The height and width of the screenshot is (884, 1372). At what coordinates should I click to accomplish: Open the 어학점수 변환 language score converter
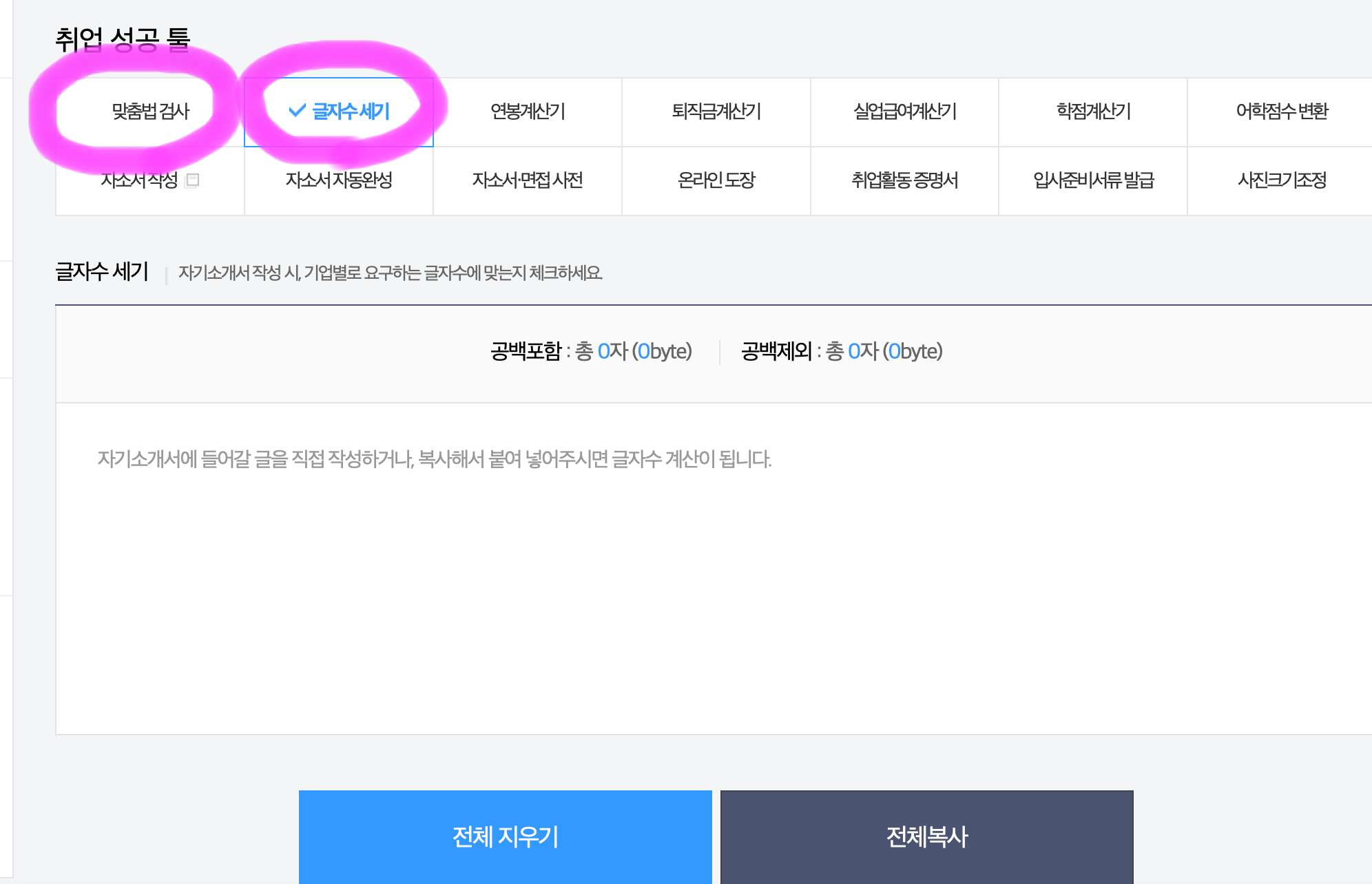coord(1281,112)
